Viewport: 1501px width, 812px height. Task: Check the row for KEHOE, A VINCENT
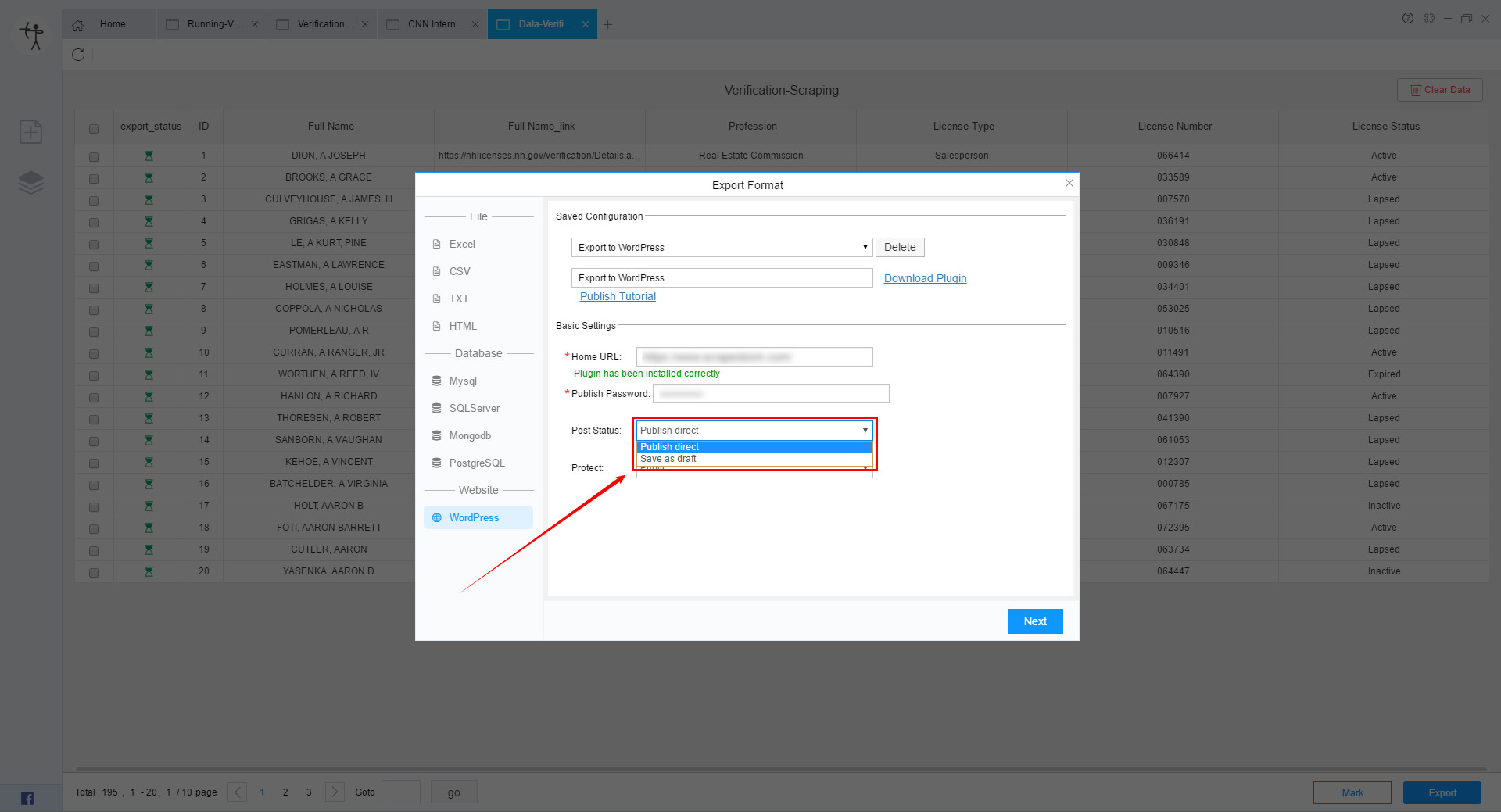coord(94,463)
